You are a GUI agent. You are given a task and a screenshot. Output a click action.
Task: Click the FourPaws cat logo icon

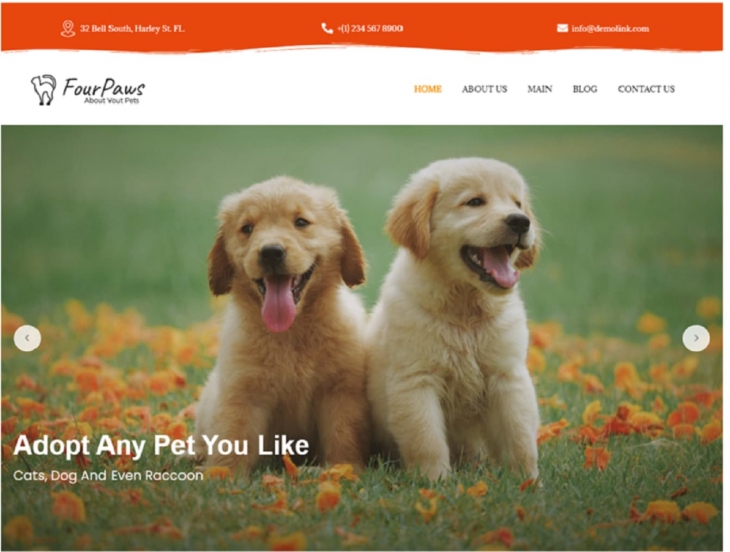44,89
